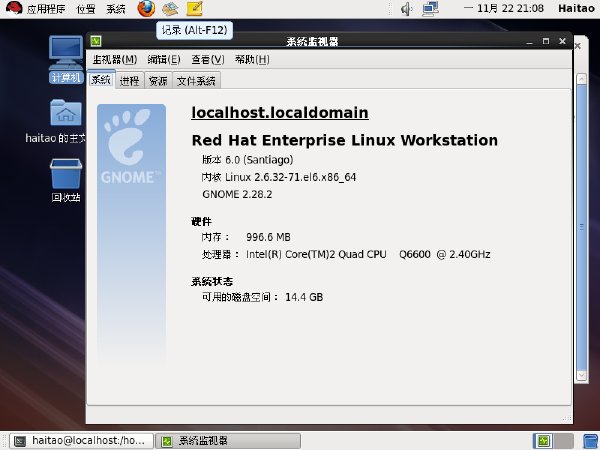Open the 回收站 trash icon

click(x=65, y=180)
